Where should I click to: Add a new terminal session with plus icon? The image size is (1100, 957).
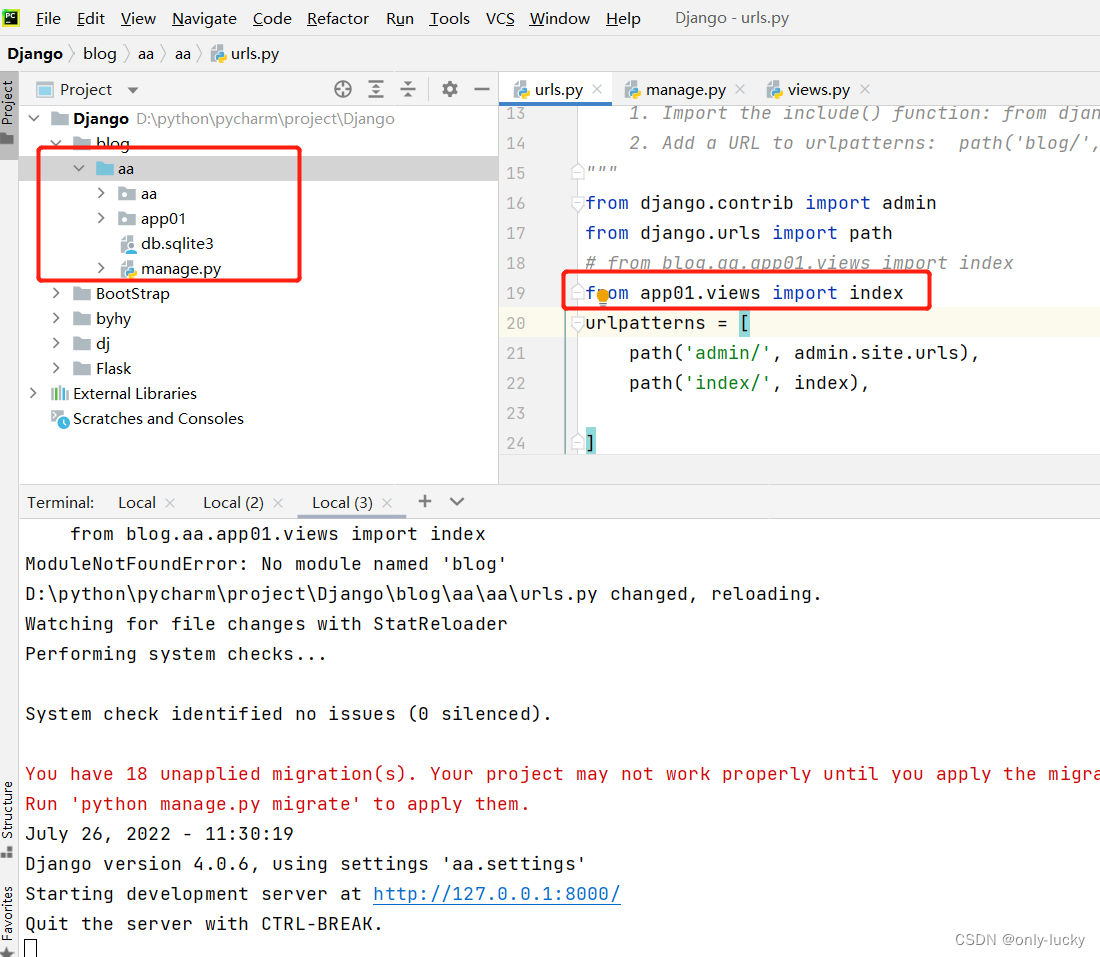point(424,501)
